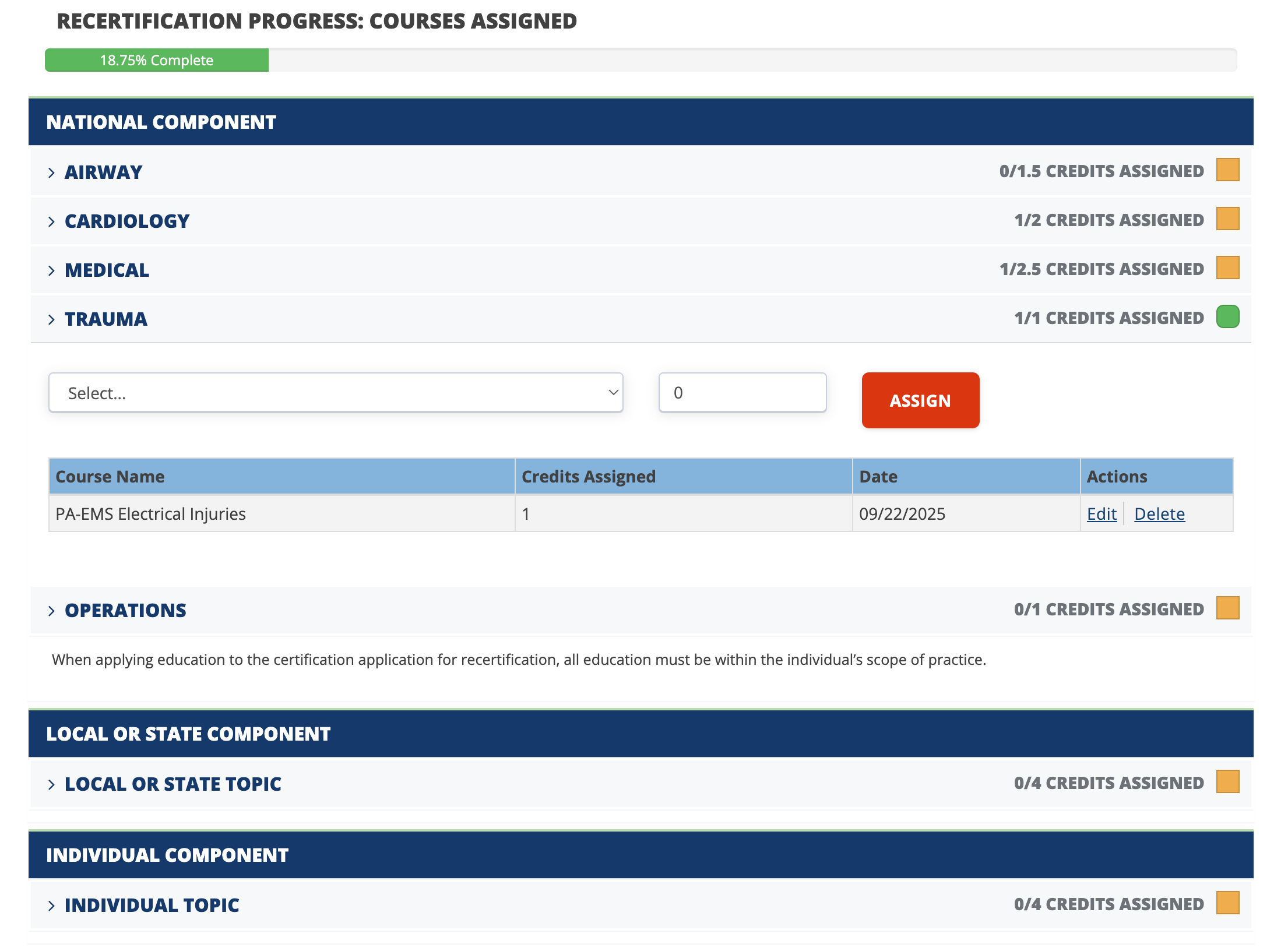Viewport: 1288px width, 951px height.
Task: Click the green status indicator for Trauma
Action: tap(1227, 317)
